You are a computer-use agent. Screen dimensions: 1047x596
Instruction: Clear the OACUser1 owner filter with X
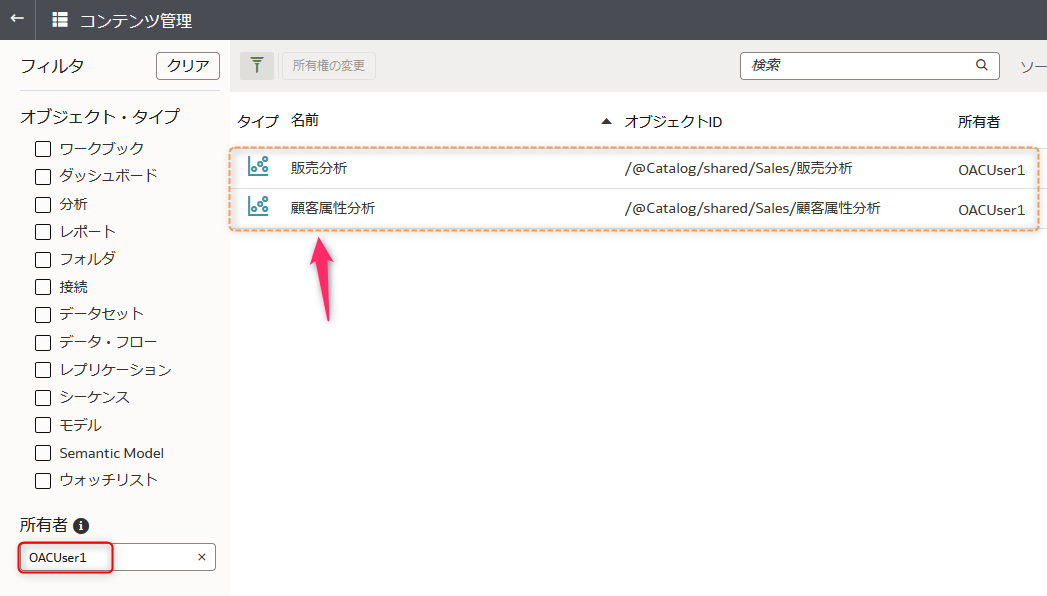click(202, 557)
